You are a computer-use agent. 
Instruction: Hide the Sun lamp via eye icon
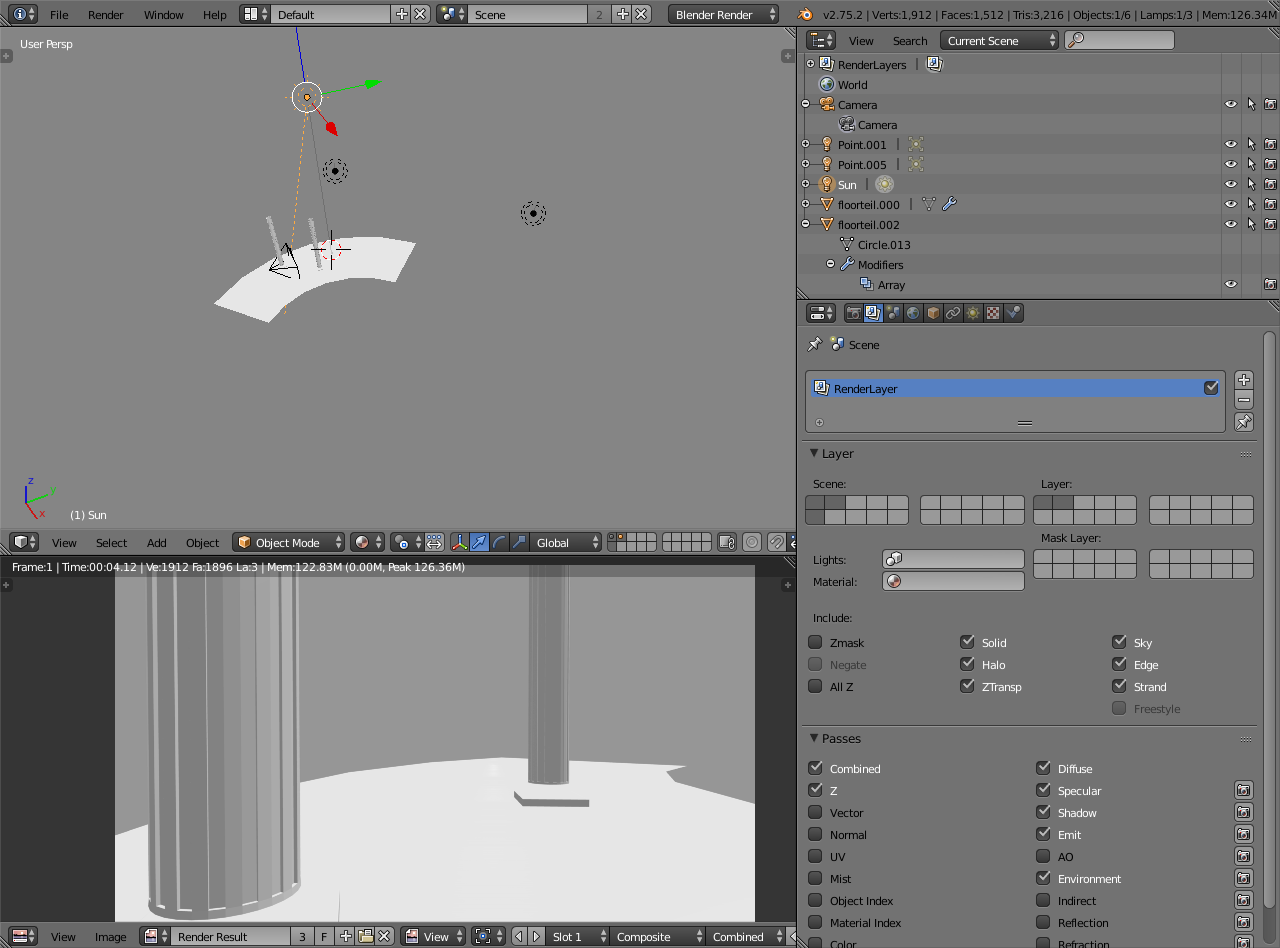[1231, 184]
